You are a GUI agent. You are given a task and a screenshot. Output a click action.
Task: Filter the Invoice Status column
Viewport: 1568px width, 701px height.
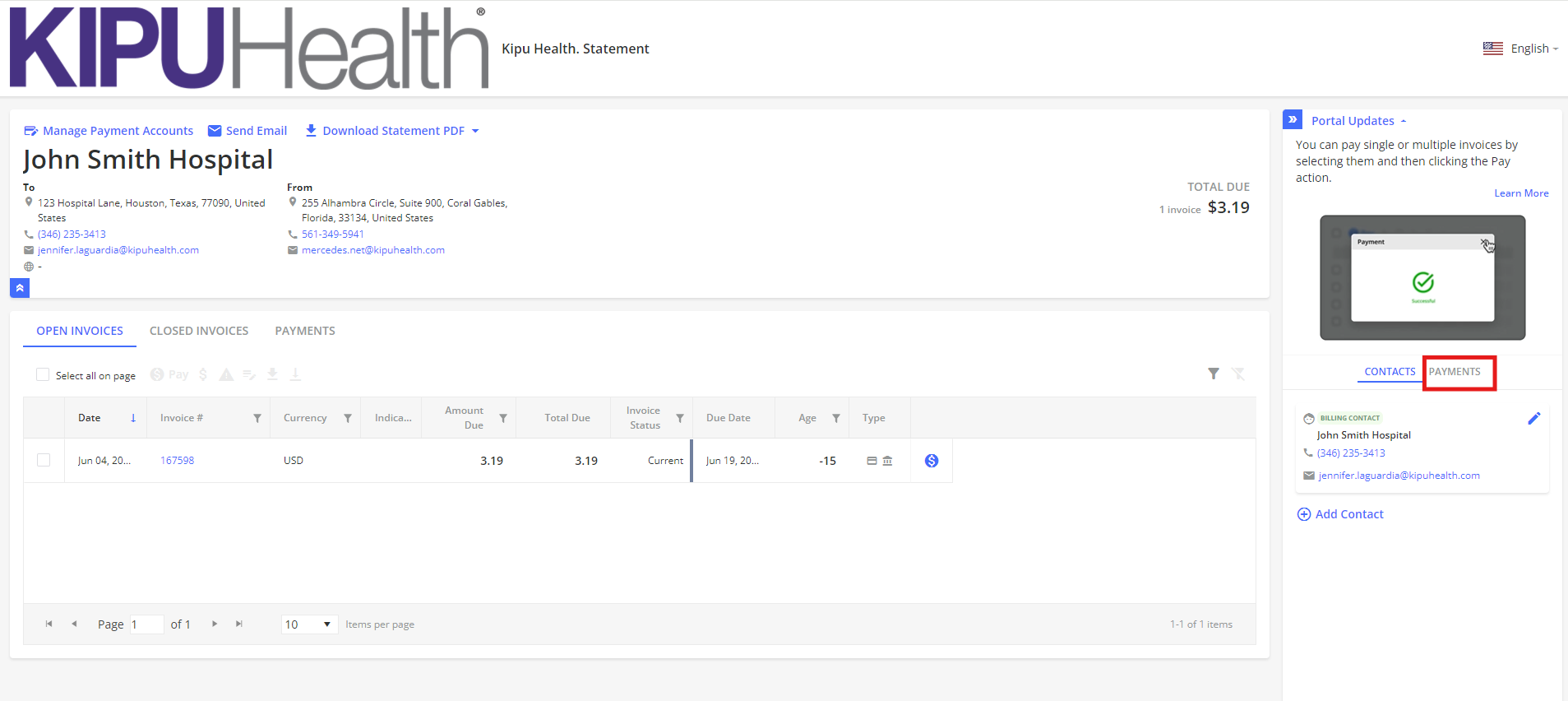point(680,418)
